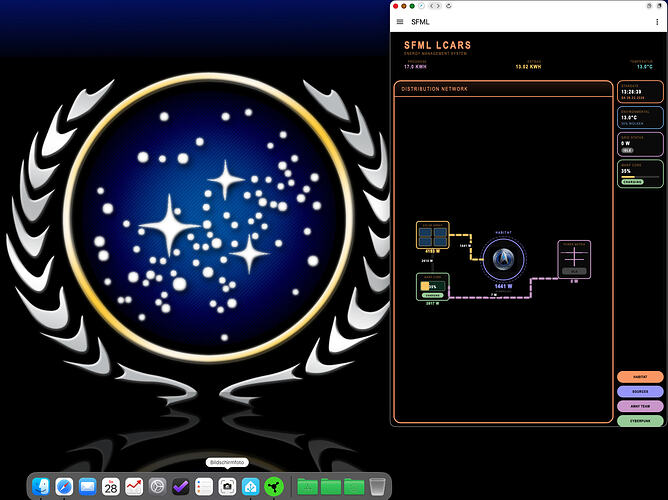Open Reminders from the Dock
Screen dimensions: 668x500
click(204, 486)
